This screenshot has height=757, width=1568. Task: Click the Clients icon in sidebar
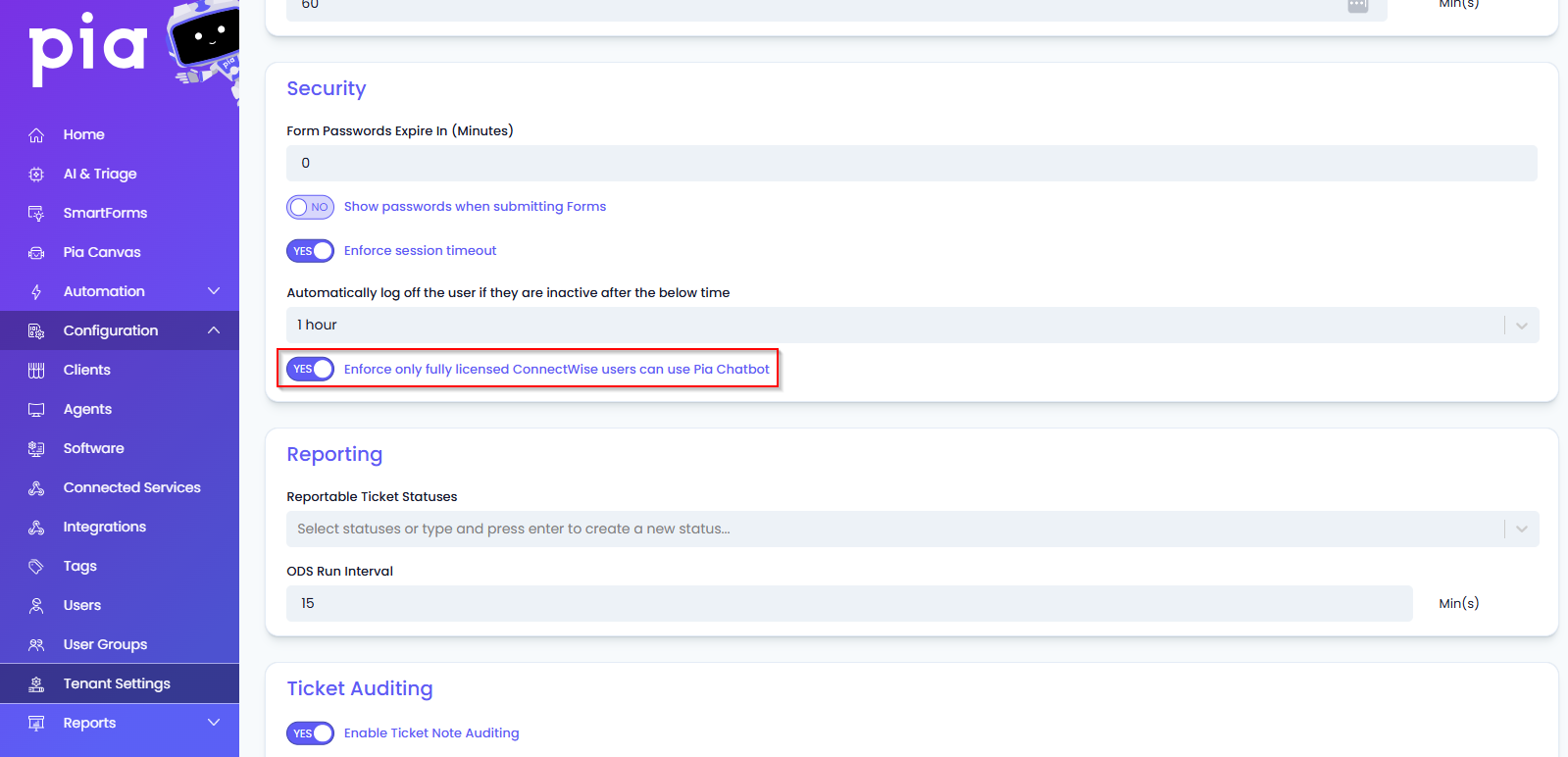tap(36, 370)
